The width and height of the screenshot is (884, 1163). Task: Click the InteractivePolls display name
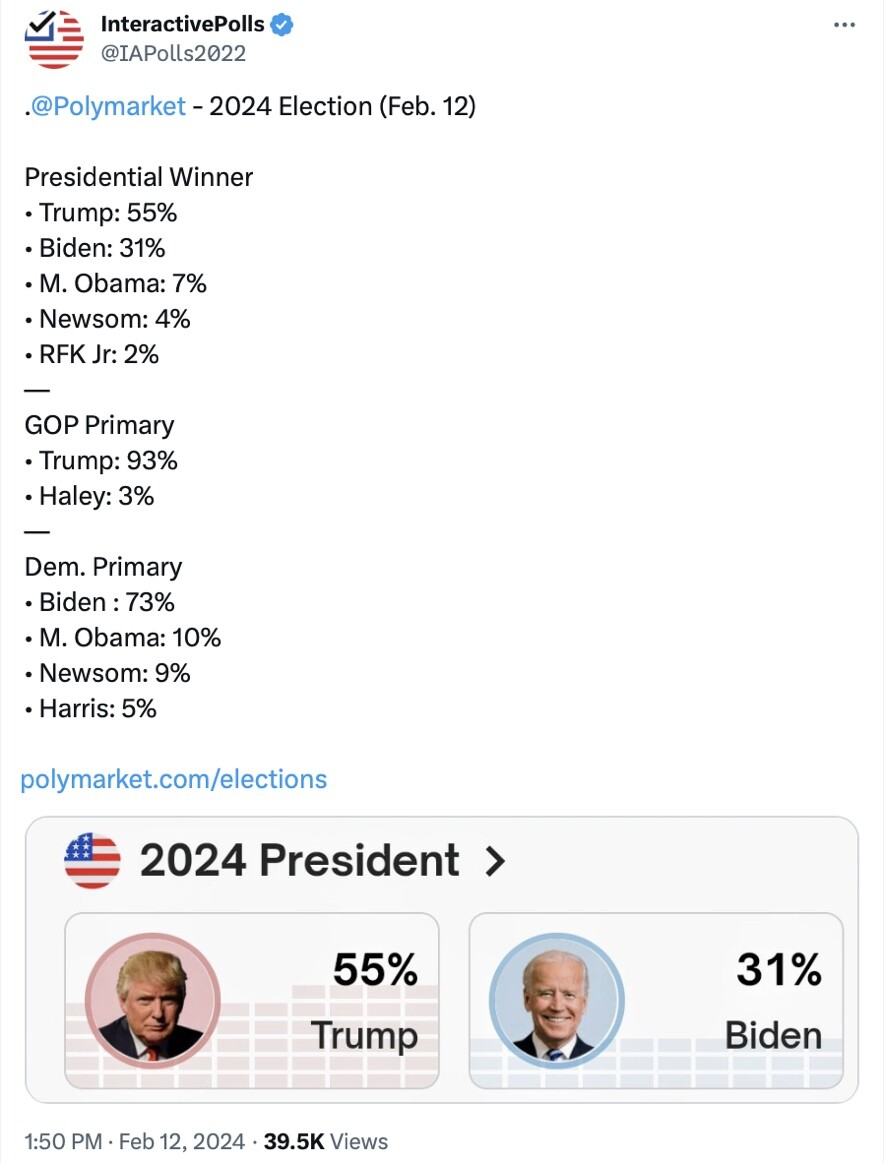pos(182,24)
